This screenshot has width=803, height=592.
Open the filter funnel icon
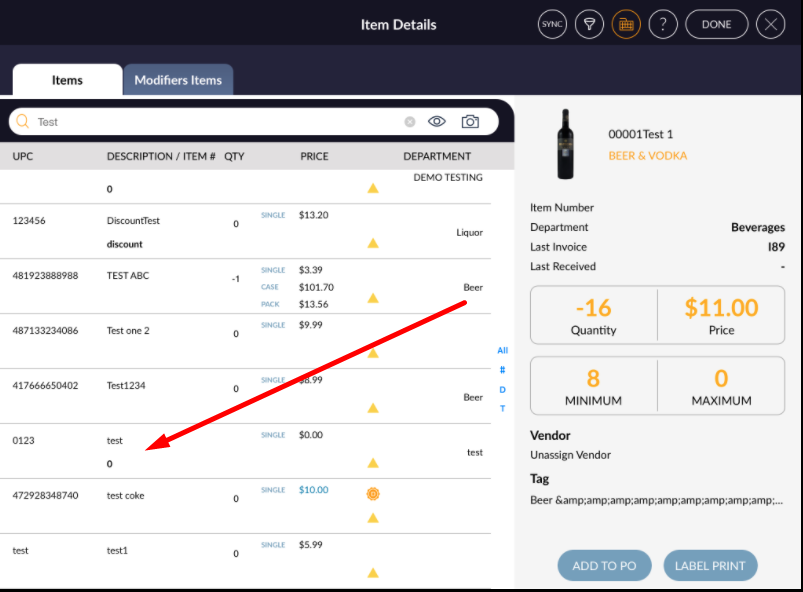[589, 25]
